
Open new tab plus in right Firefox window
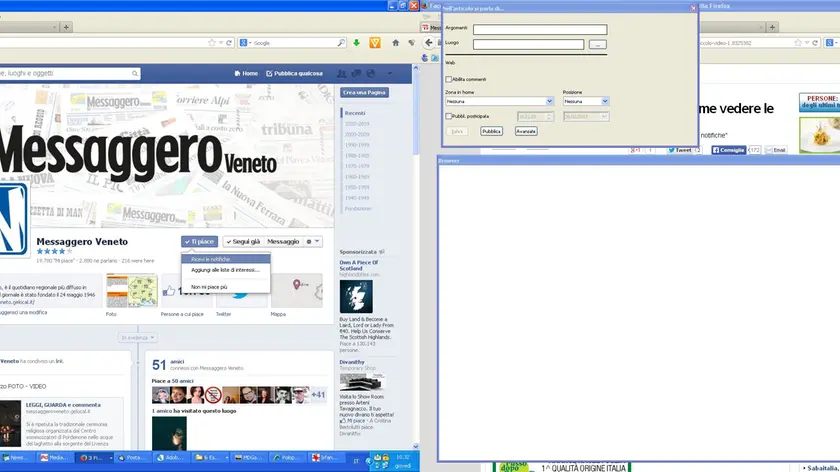772,27
